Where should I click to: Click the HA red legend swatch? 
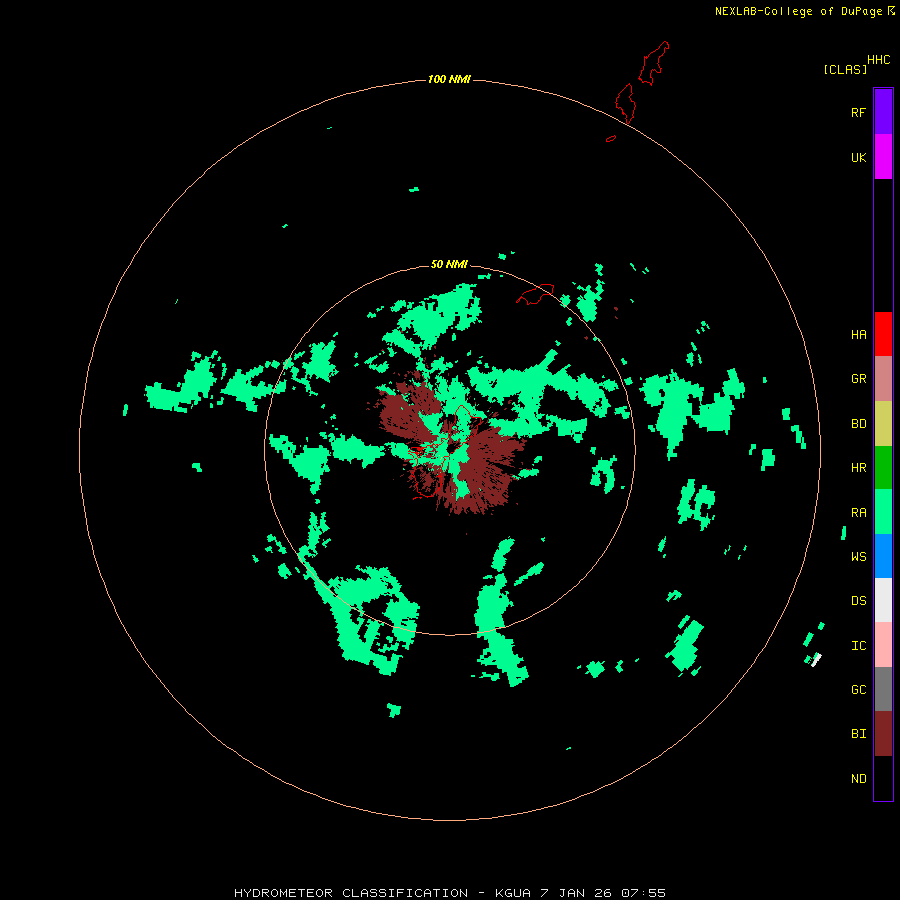(x=883, y=334)
